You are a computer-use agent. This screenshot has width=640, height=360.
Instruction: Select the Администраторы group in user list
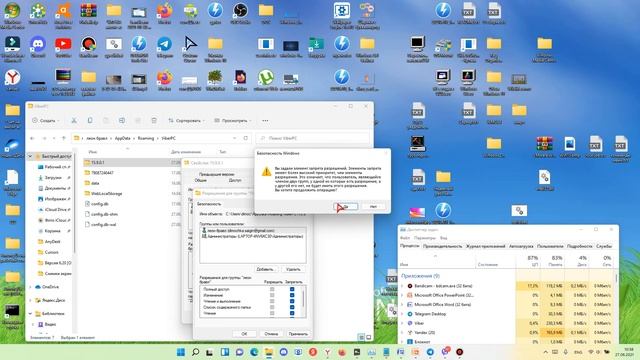[253, 236]
